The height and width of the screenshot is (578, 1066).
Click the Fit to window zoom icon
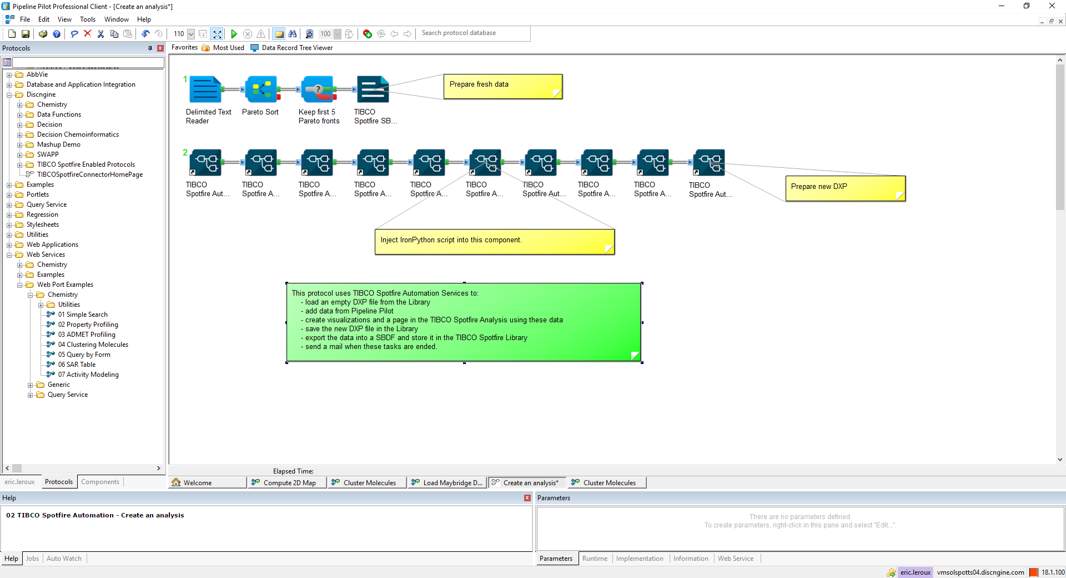point(217,33)
